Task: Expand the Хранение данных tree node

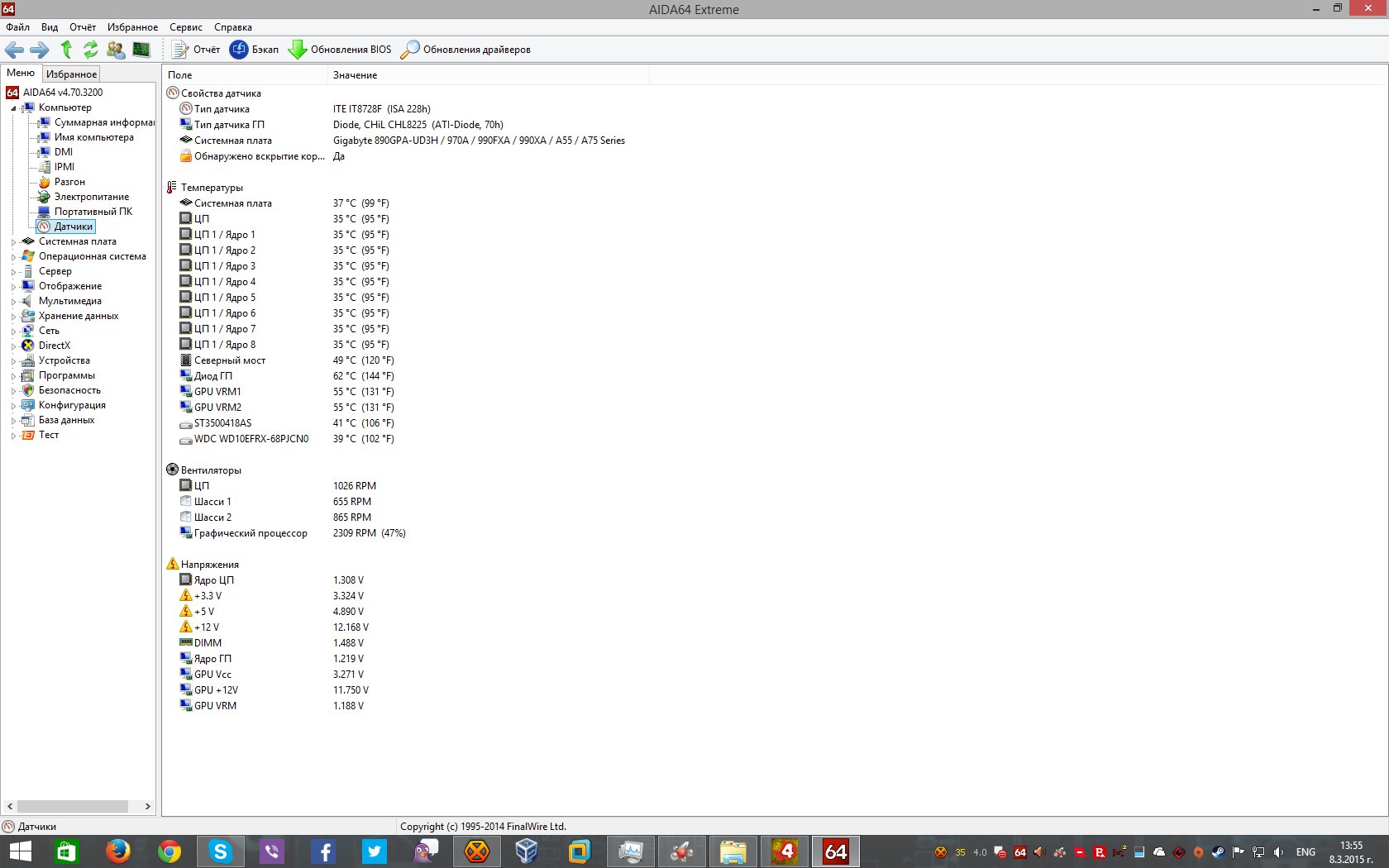Action: 13,317
